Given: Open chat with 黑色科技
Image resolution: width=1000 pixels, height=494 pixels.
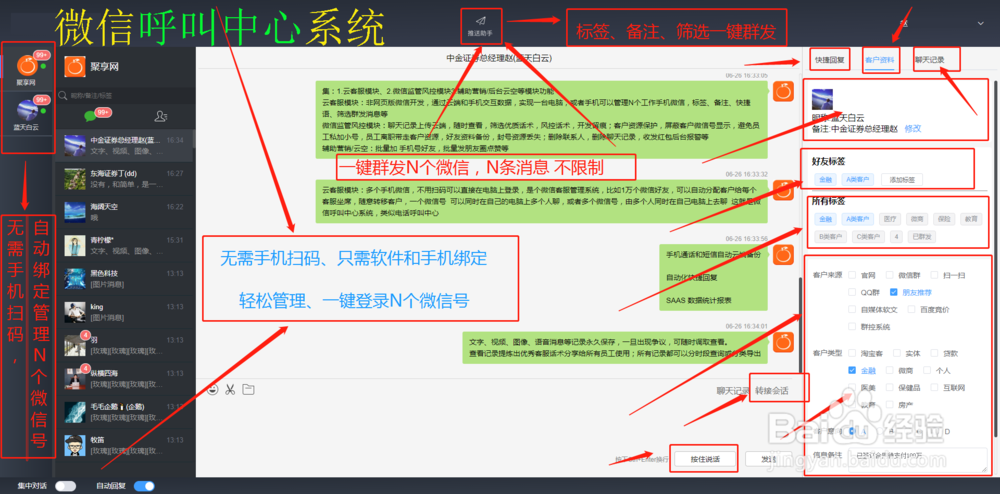Looking at the screenshot, I should pos(125,279).
